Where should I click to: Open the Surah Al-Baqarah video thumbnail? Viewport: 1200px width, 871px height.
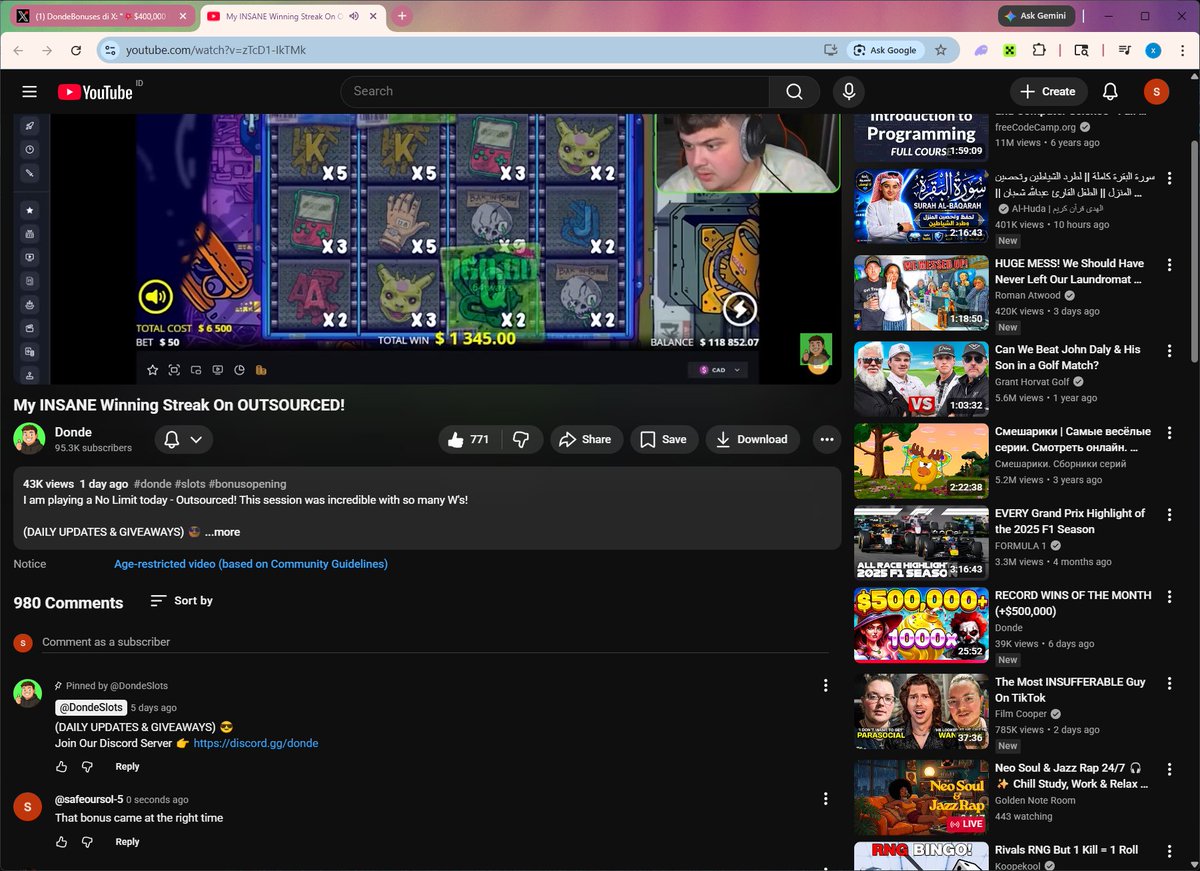click(921, 206)
